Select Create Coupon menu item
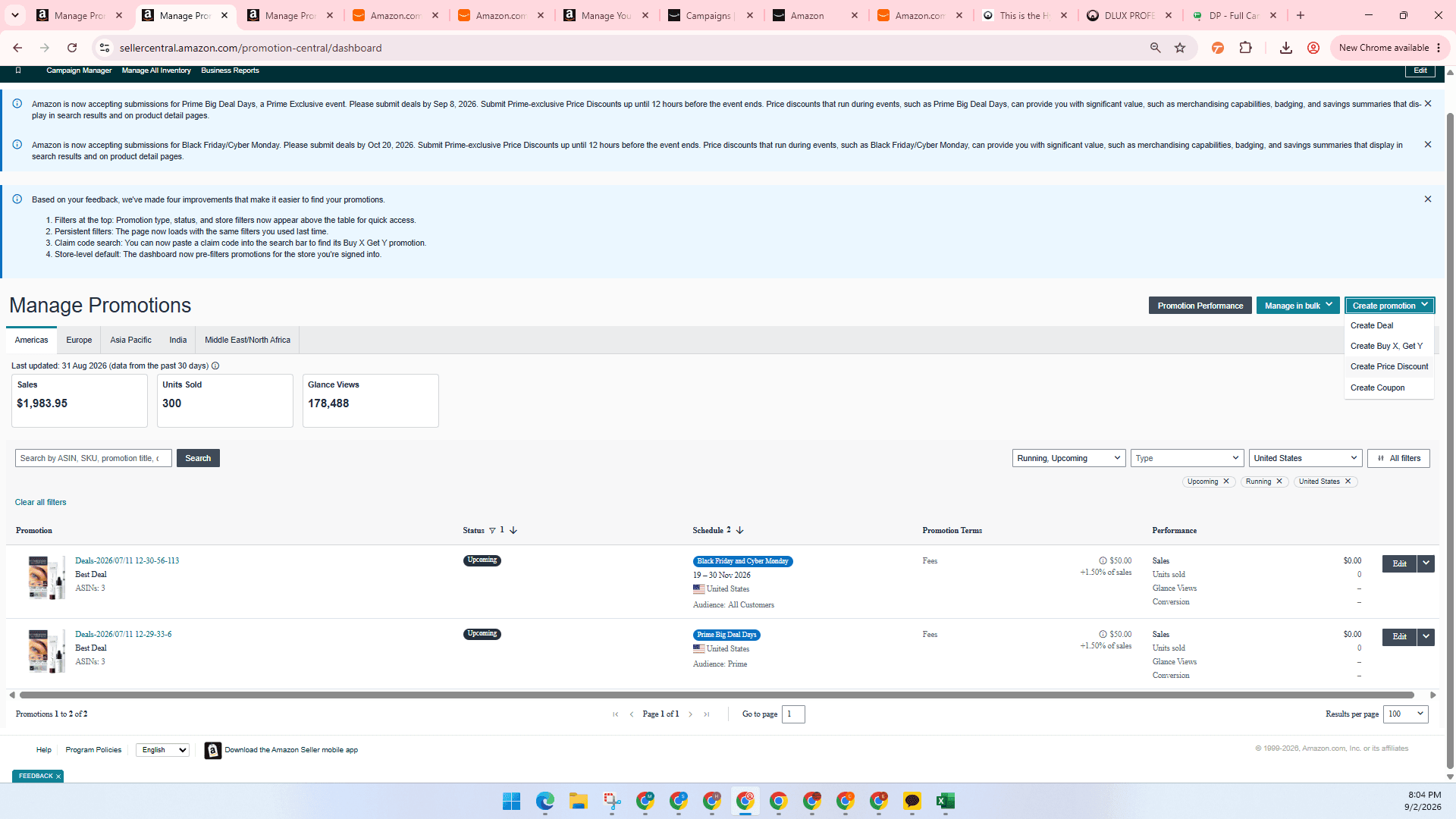 coord(1377,388)
